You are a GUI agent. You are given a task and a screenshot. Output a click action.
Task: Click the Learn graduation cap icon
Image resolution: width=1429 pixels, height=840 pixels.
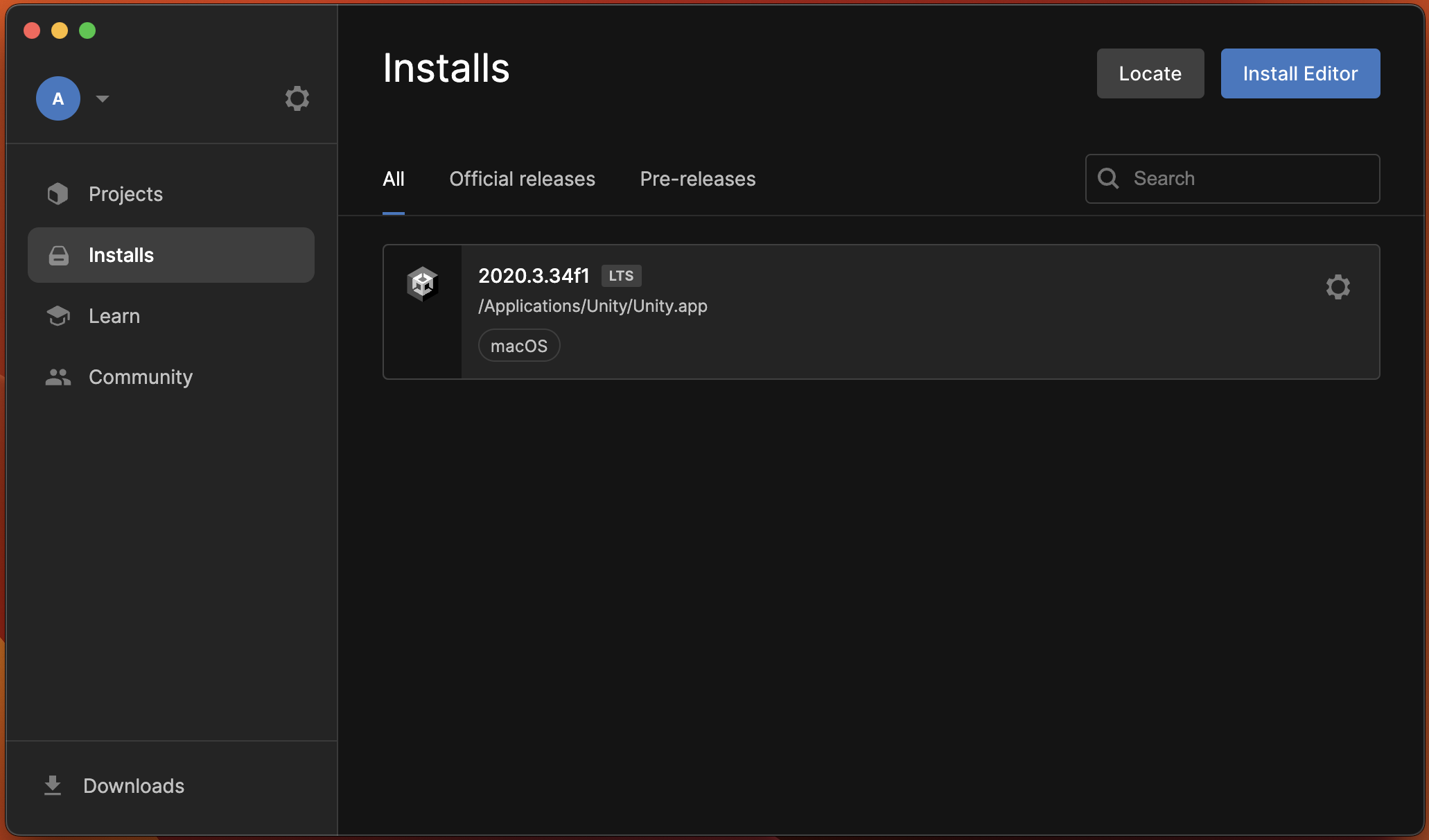(58, 316)
